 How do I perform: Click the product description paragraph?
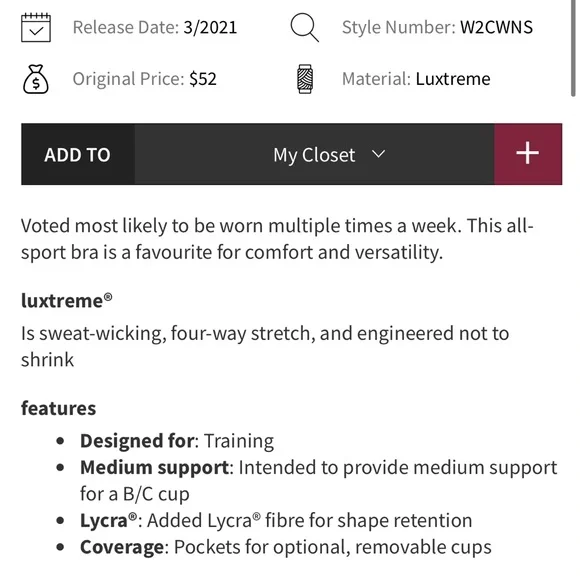(x=277, y=239)
